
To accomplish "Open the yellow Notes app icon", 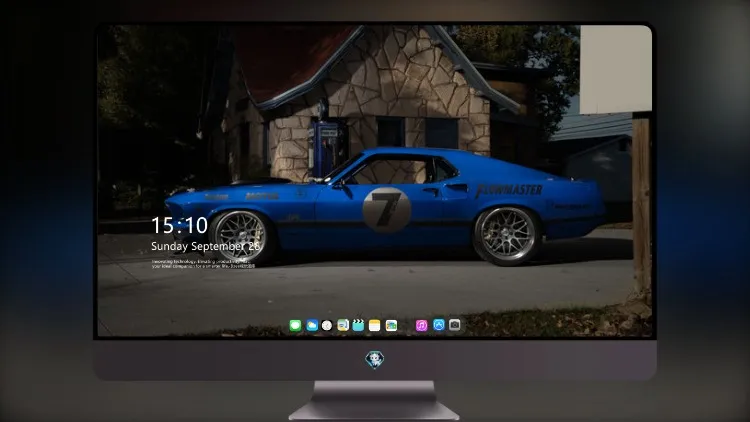I will point(375,325).
